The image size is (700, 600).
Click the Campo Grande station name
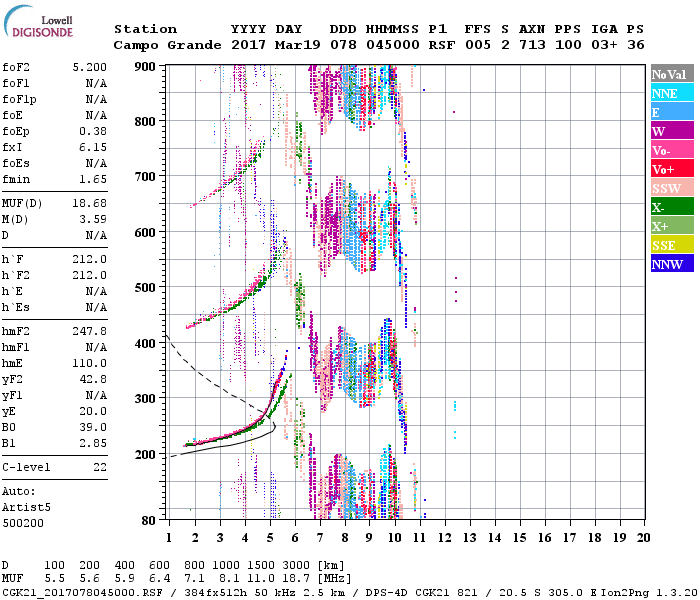[x=160, y=45]
